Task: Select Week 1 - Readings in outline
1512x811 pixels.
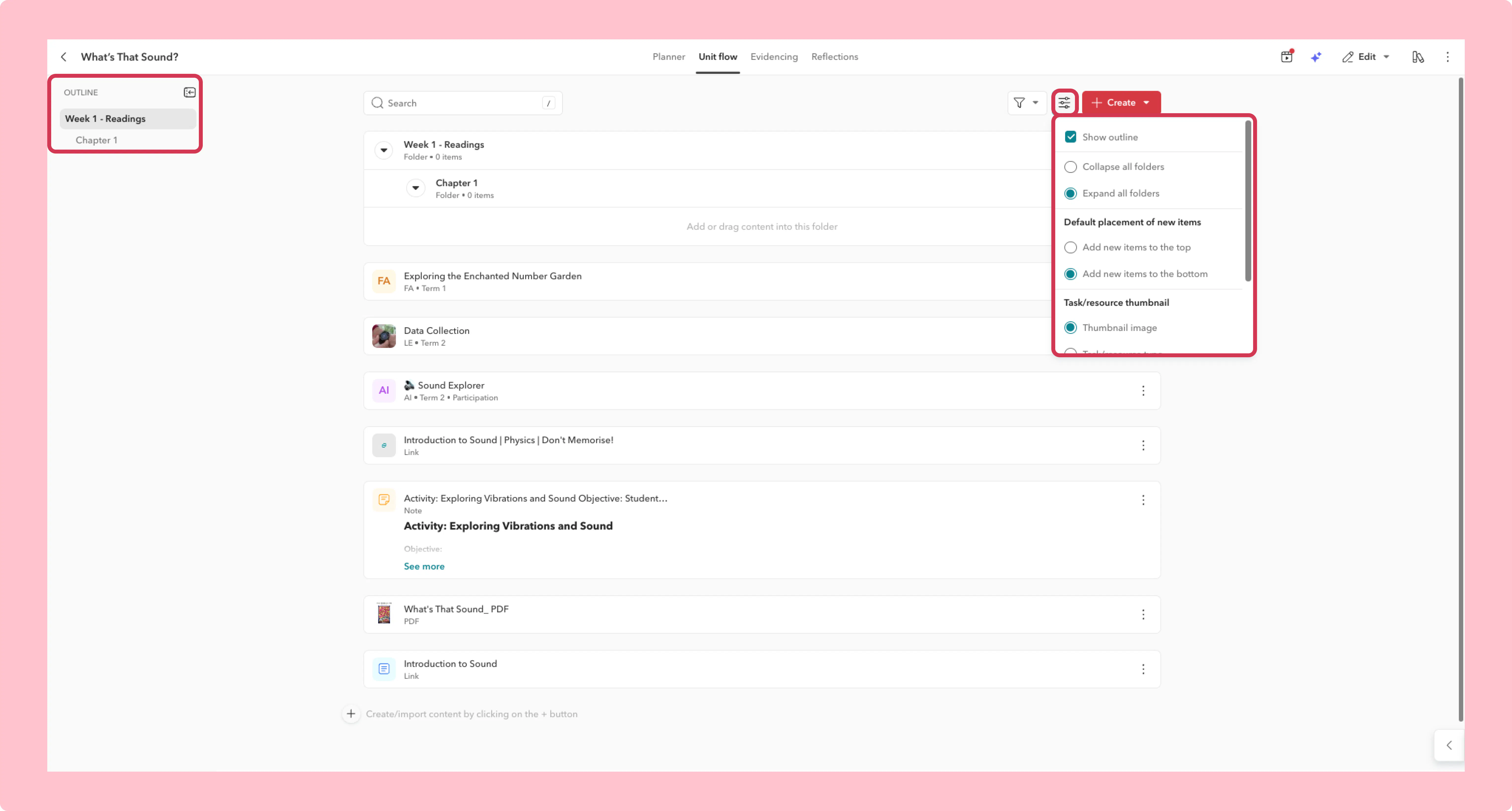Action: pyautogui.click(x=127, y=119)
